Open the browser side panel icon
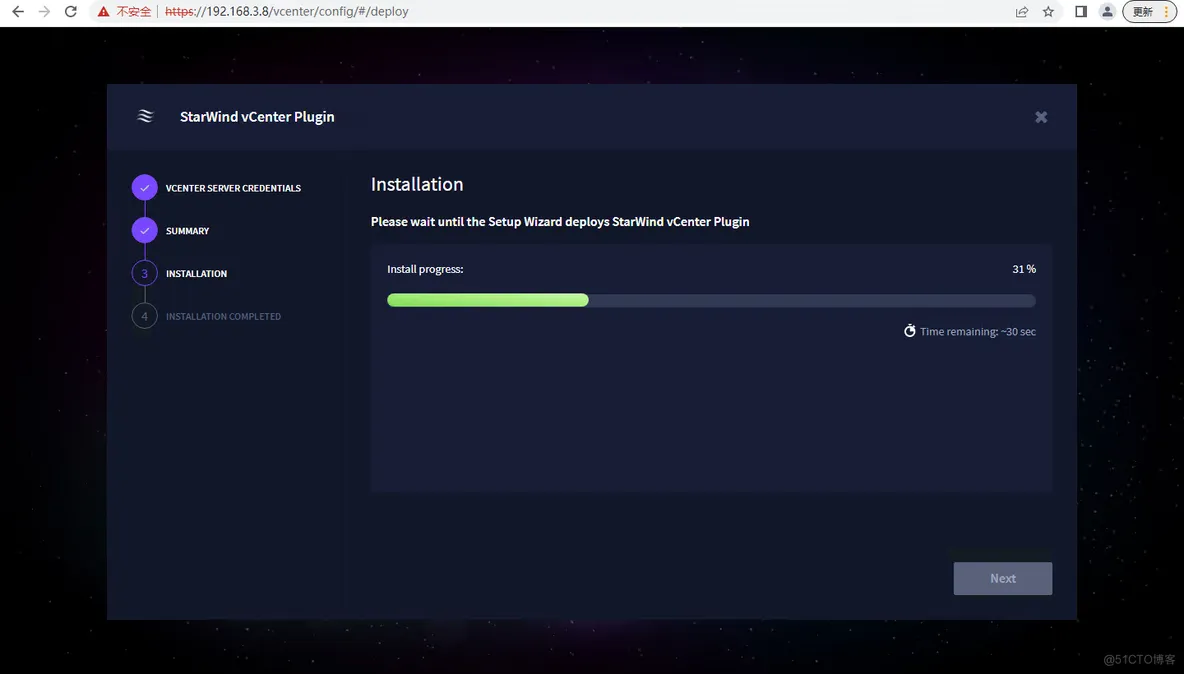 (1081, 11)
